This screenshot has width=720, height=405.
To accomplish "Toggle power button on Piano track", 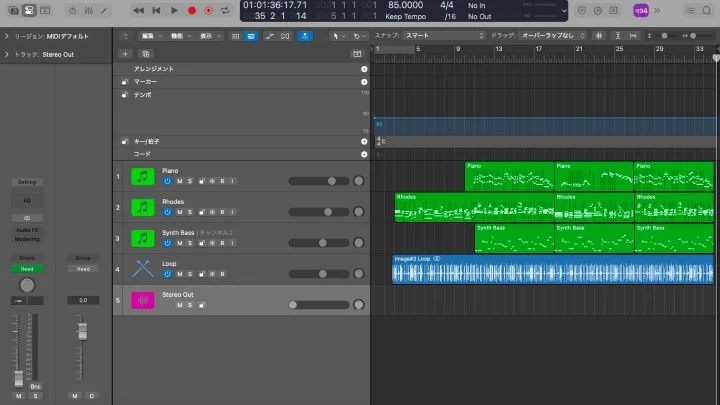I will point(167,181).
